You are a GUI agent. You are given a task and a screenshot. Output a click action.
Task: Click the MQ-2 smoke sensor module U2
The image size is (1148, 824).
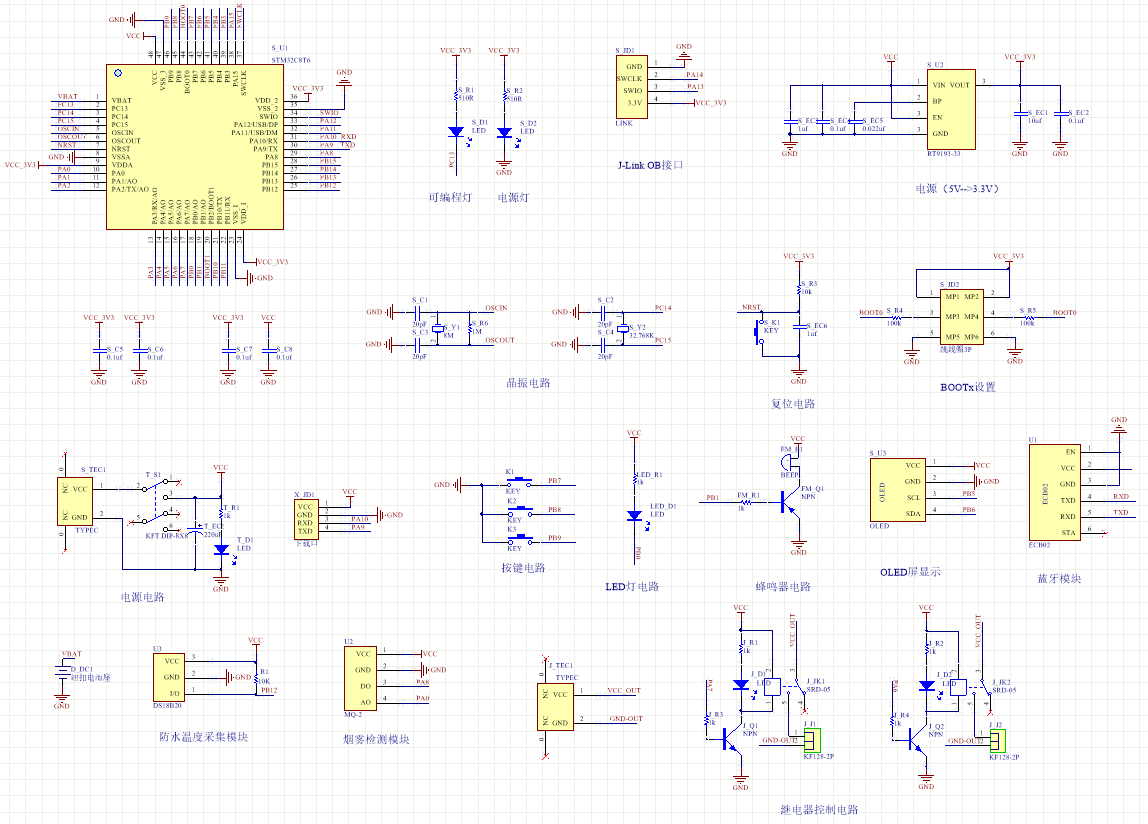362,677
